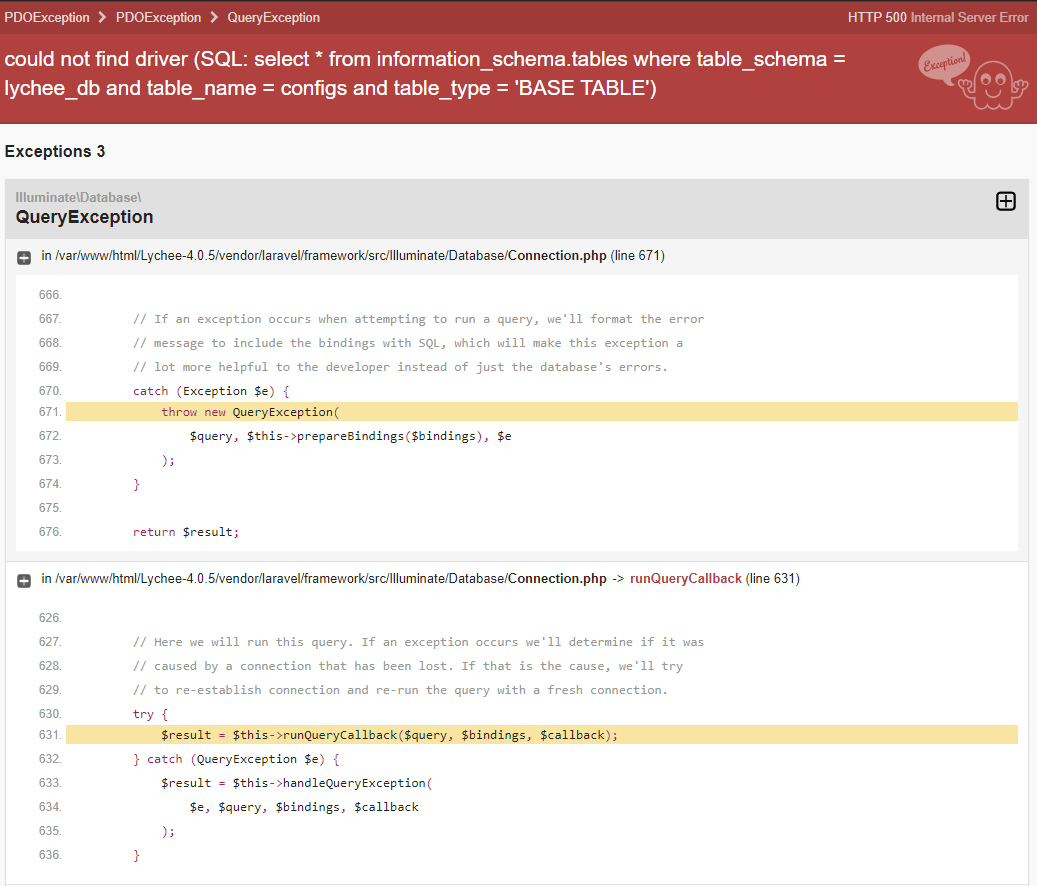Click the Exceptions 3 heading
This screenshot has height=886, width=1037.
pos(55,151)
